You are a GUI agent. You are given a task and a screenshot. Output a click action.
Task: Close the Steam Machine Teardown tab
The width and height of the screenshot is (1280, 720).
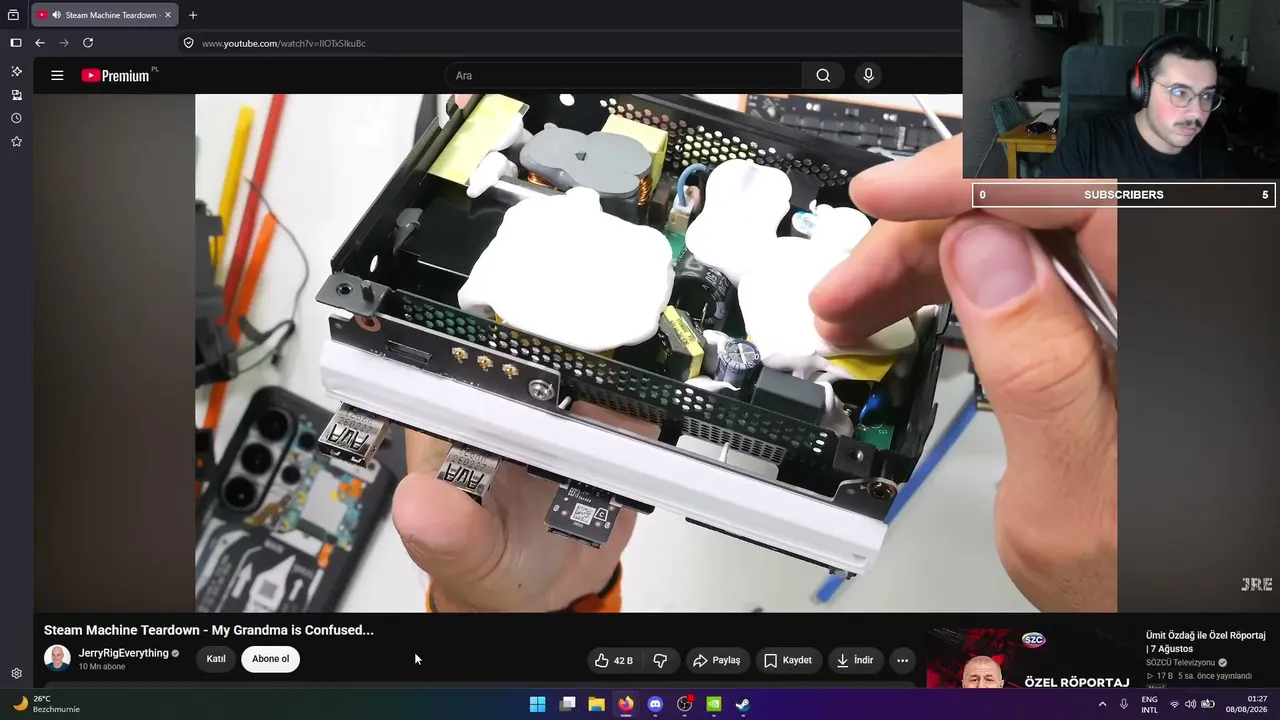168,15
